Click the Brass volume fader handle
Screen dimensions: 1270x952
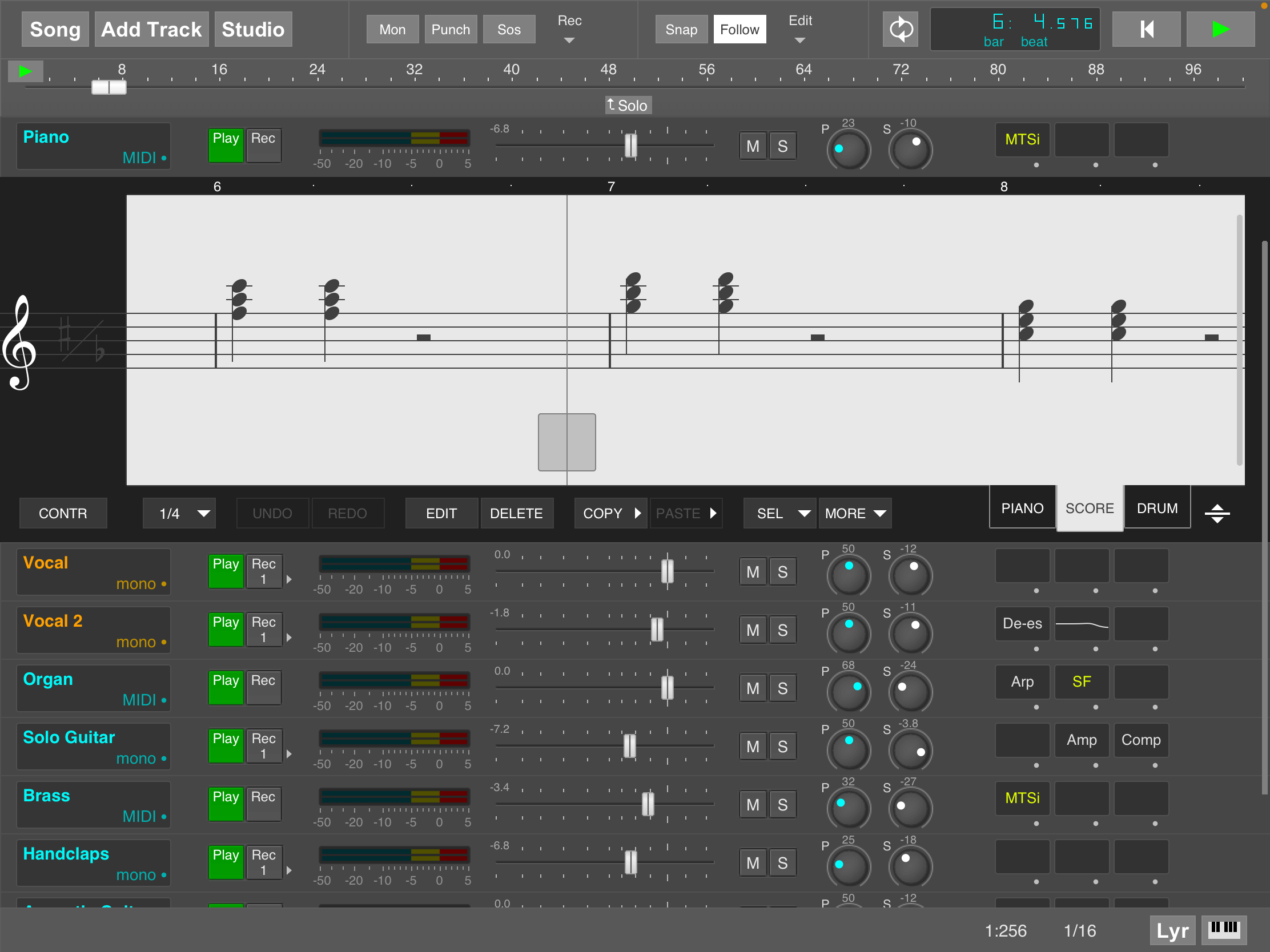coord(648,804)
